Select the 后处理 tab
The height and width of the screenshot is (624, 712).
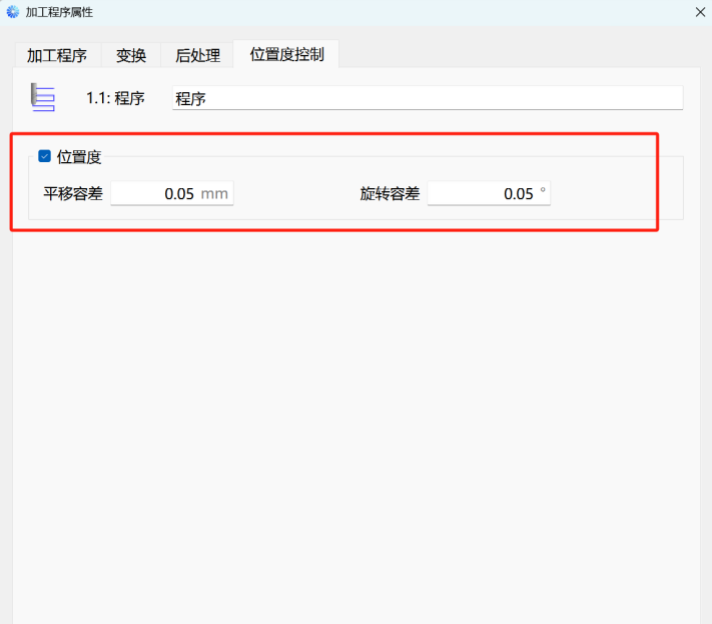[198, 55]
